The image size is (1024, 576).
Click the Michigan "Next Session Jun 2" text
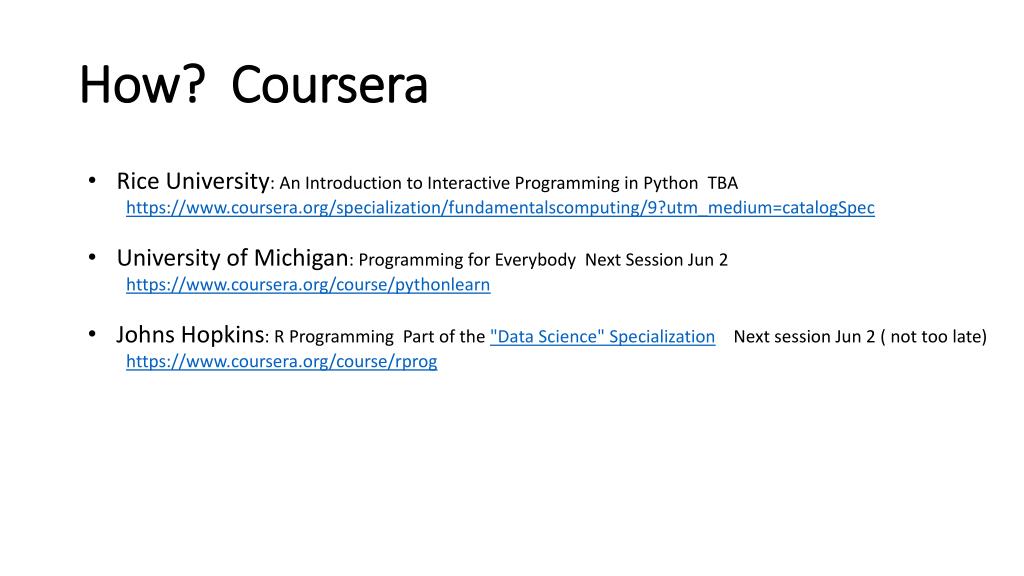656,260
